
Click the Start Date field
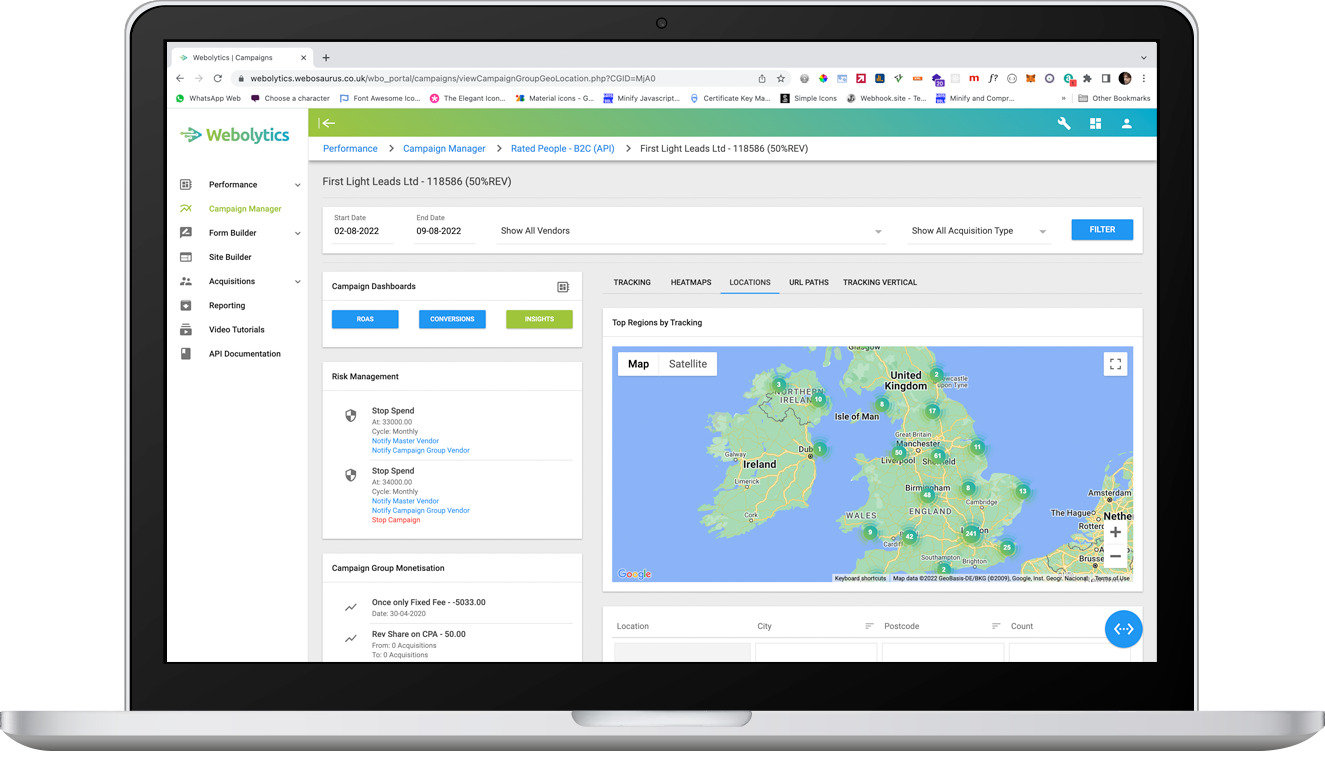coord(362,231)
